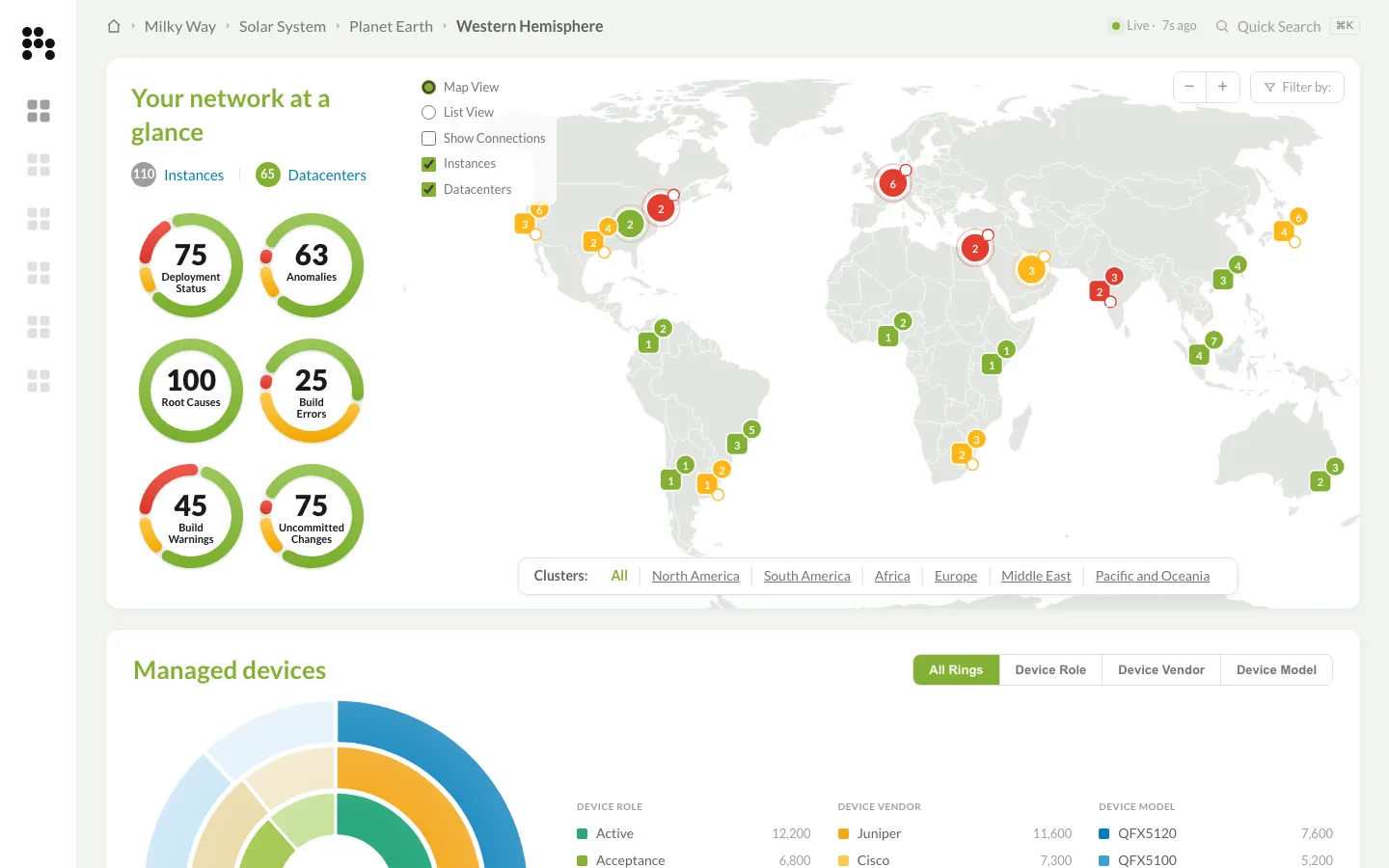Image resolution: width=1389 pixels, height=868 pixels.
Task: Open the Build Errors 25 gauge
Action: pyautogui.click(x=312, y=391)
